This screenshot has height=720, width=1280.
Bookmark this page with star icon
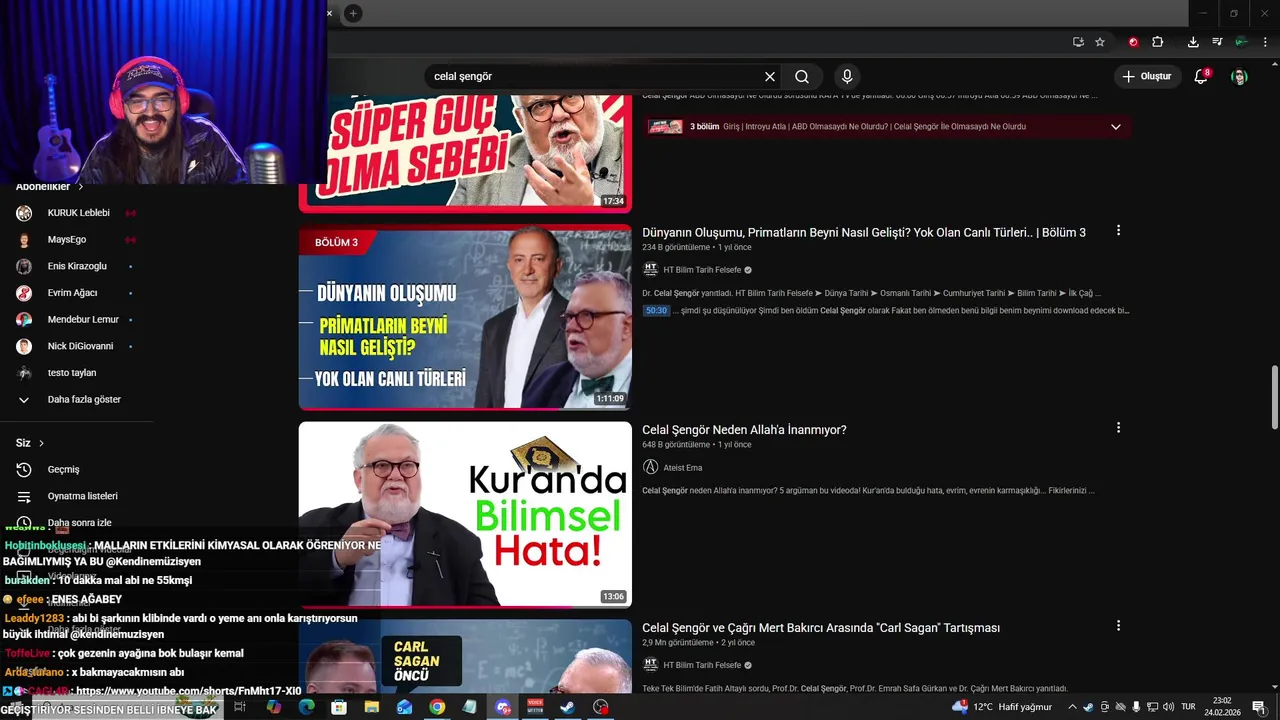coord(1100,42)
